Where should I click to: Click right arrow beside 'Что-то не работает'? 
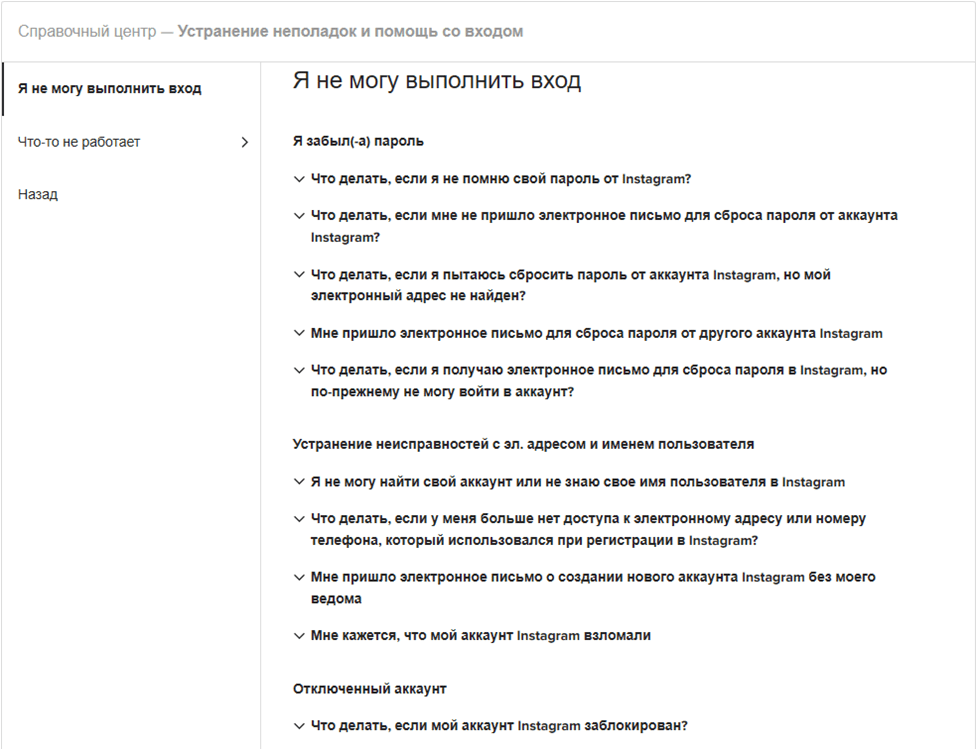[x=244, y=142]
